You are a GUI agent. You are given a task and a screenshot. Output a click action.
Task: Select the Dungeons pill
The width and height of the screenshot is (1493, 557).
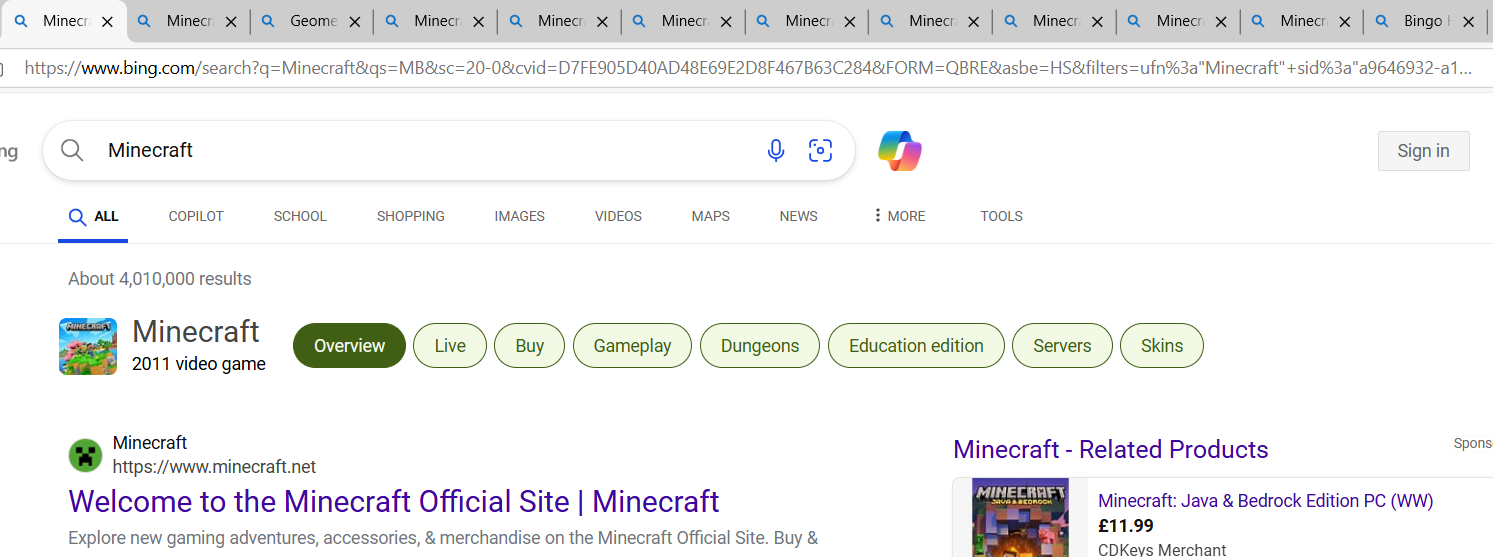[760, 346]
